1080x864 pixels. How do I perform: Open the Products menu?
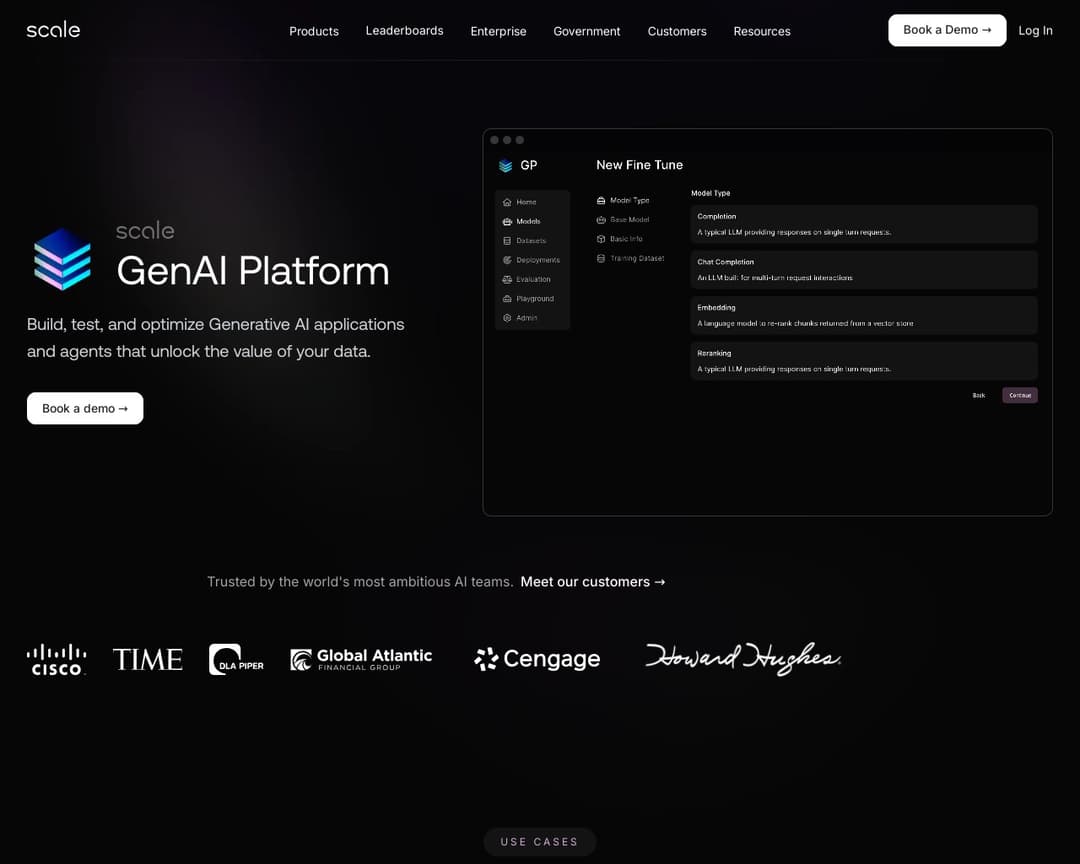[313, 31]
